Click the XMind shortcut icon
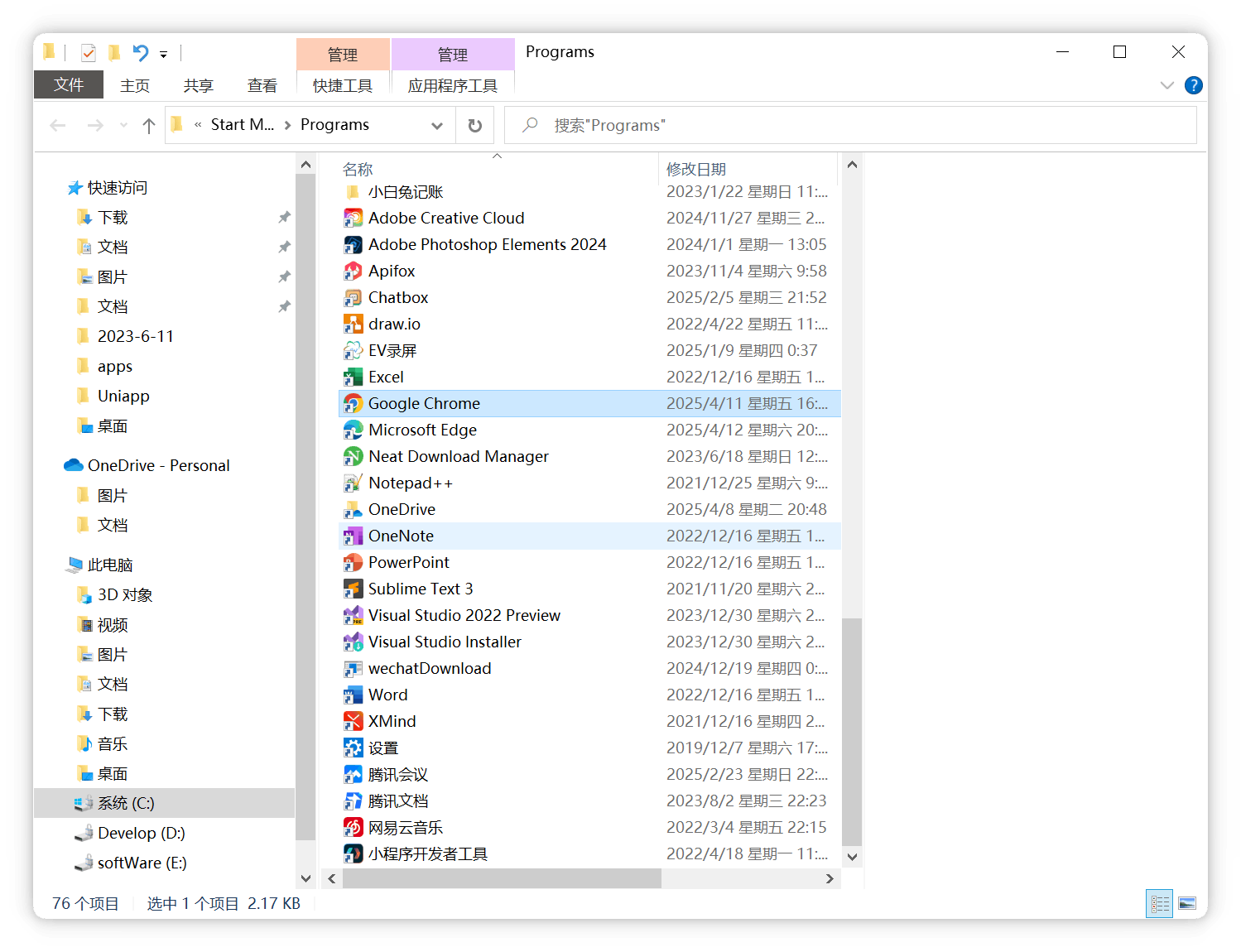1241x952 pixels. pyautogui.click(x=353, y=721)
